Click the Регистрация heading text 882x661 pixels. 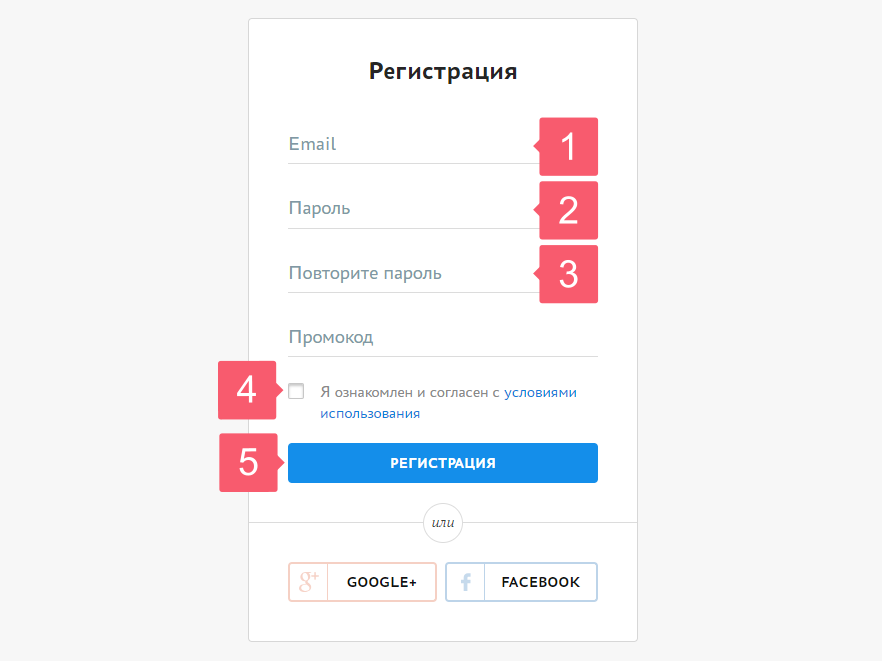(443, 72)
